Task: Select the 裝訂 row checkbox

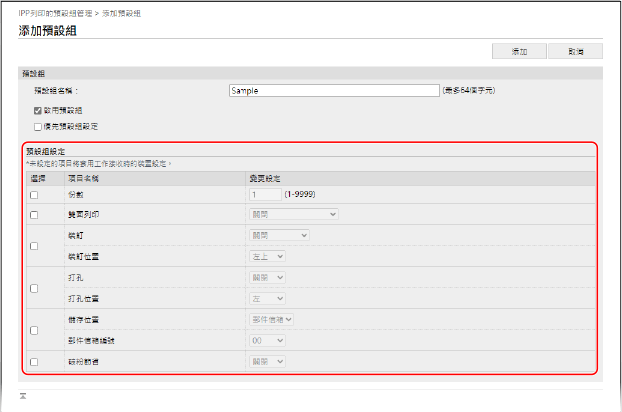Action: pyautogui.click(x=33, y=245)
